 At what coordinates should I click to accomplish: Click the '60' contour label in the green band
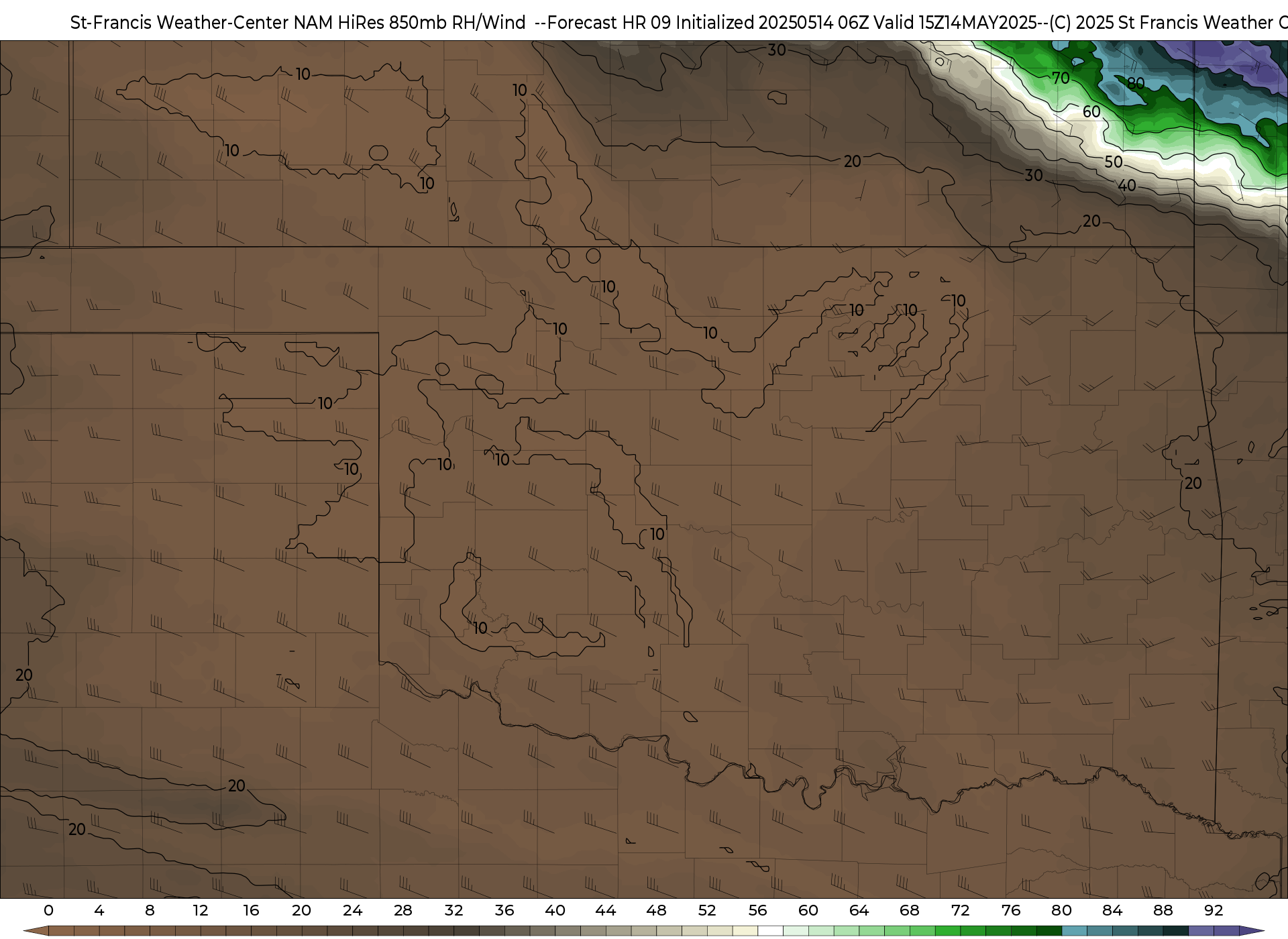(1091, 112)
